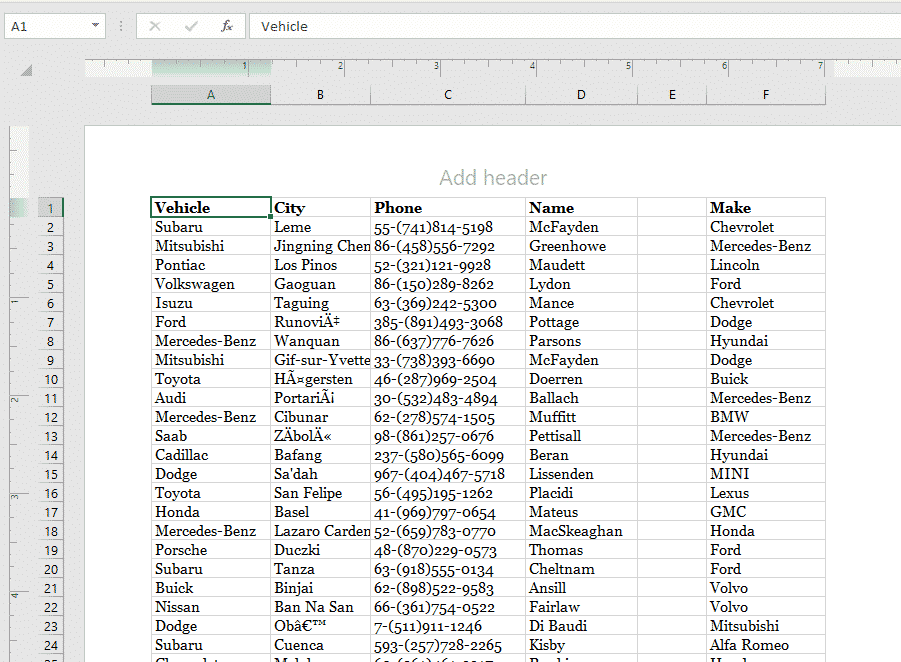The image size is (901, 662).
Task: Select column D header
Action: coord(582,95)
